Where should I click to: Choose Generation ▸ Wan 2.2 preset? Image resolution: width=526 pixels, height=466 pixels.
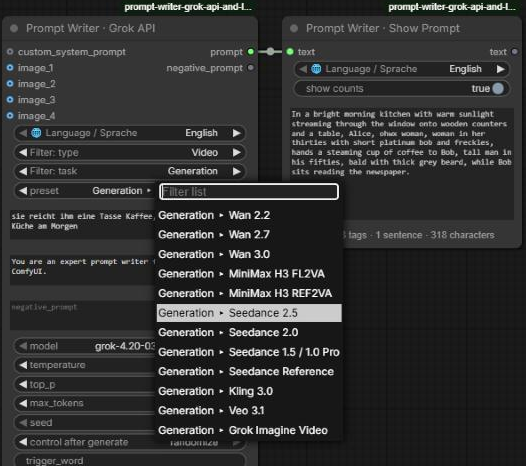point(249,215)
